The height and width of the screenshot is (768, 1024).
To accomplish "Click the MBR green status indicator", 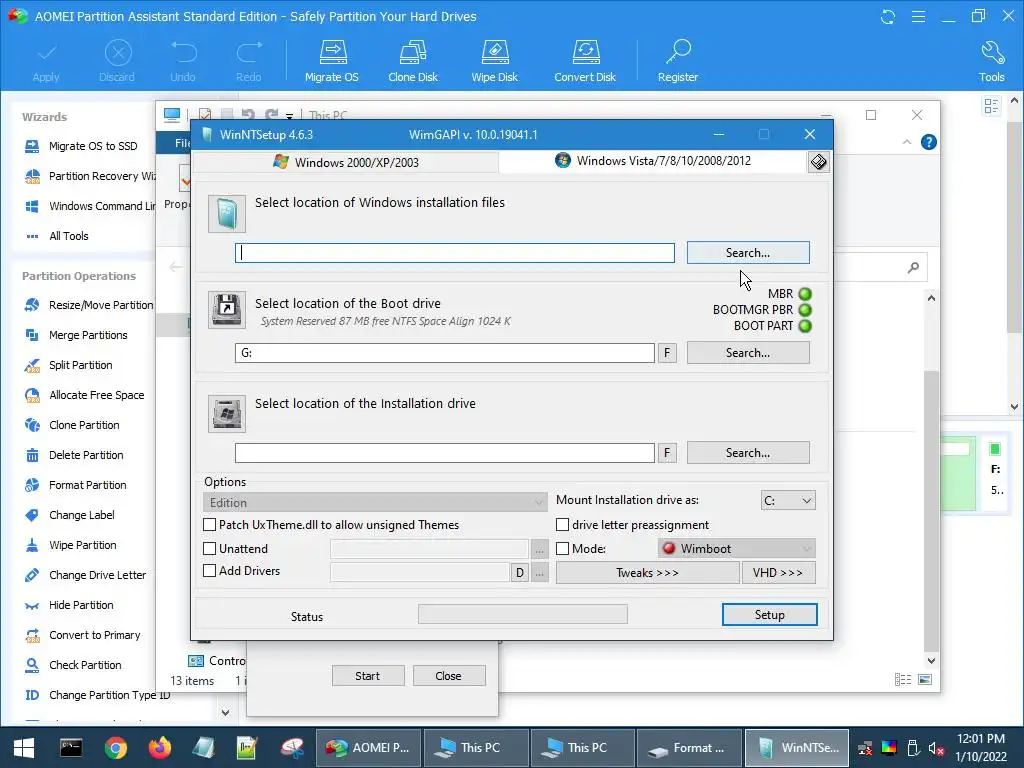I will click(805, 294).
